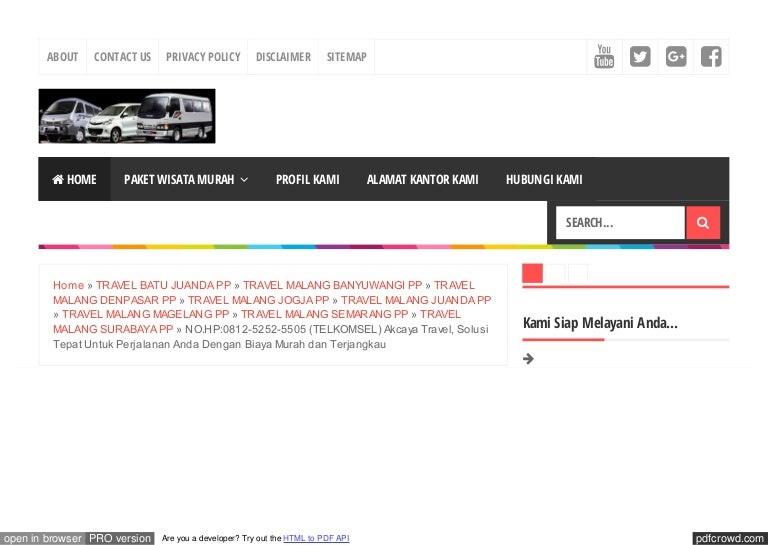Visit the Facebook page icon
768x545 pixels.
(x=711, y=57)
